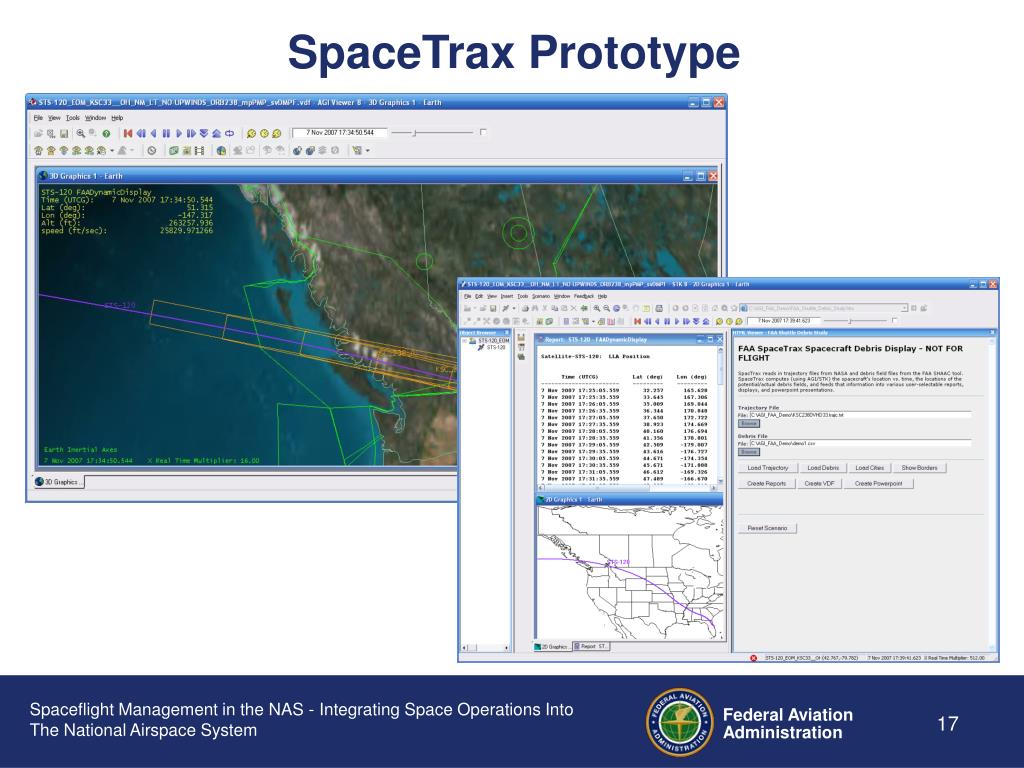
Task: Click Step Forward icon in AGI Viewer toolbar
Action: click(x=191, y=133)
